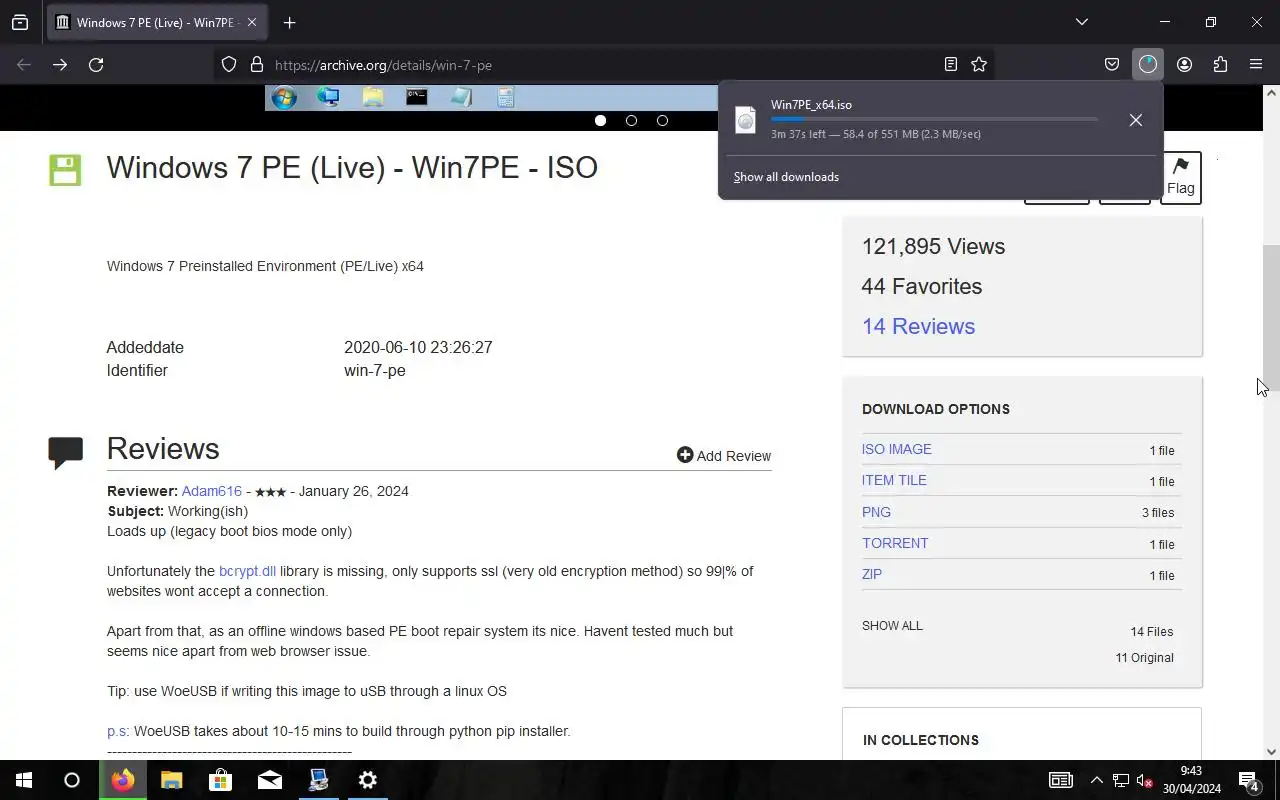The image size is (1280, 800).
Task: Click scrollbar up arrow
Action: pos(1271,93)
